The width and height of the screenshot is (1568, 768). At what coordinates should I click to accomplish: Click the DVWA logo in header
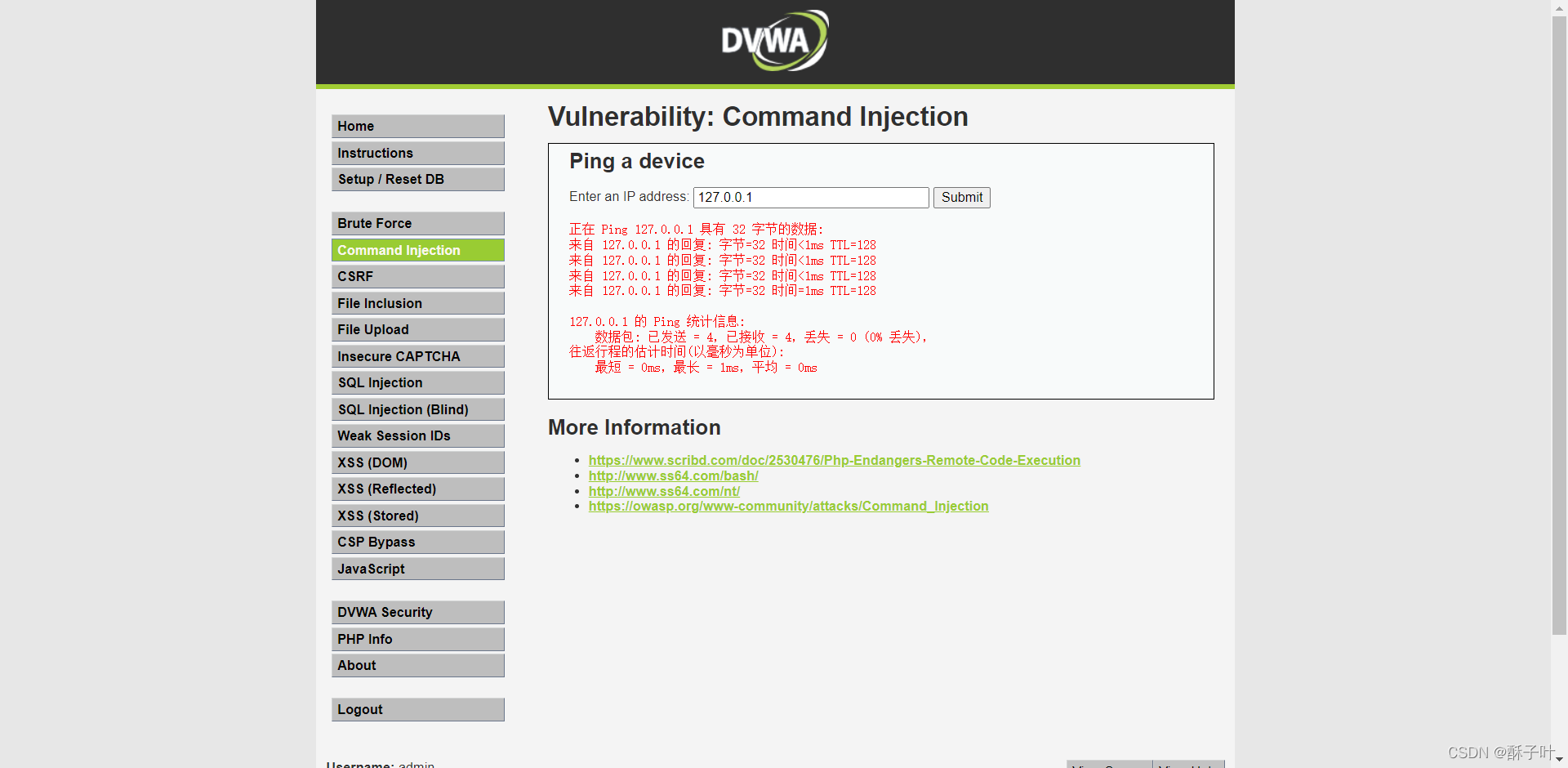[x=775, y=40]
